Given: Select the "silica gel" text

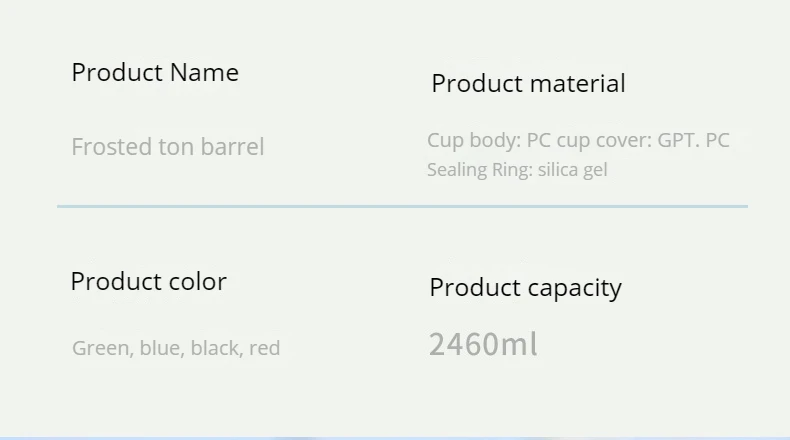Looking at the screenshot, I should pyautogui.click(x=572, y=170).
